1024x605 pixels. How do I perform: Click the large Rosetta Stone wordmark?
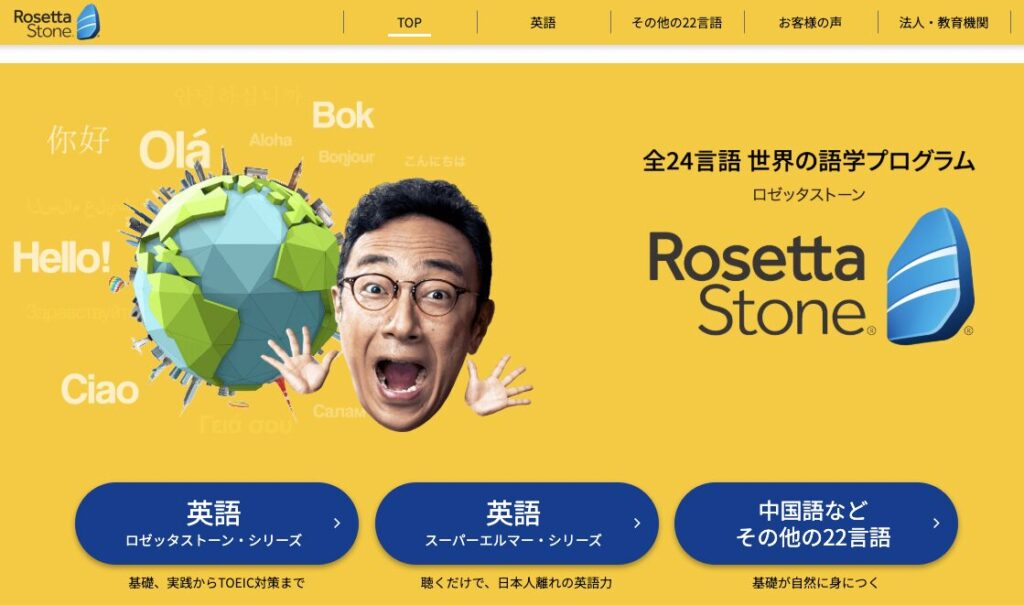761,283
